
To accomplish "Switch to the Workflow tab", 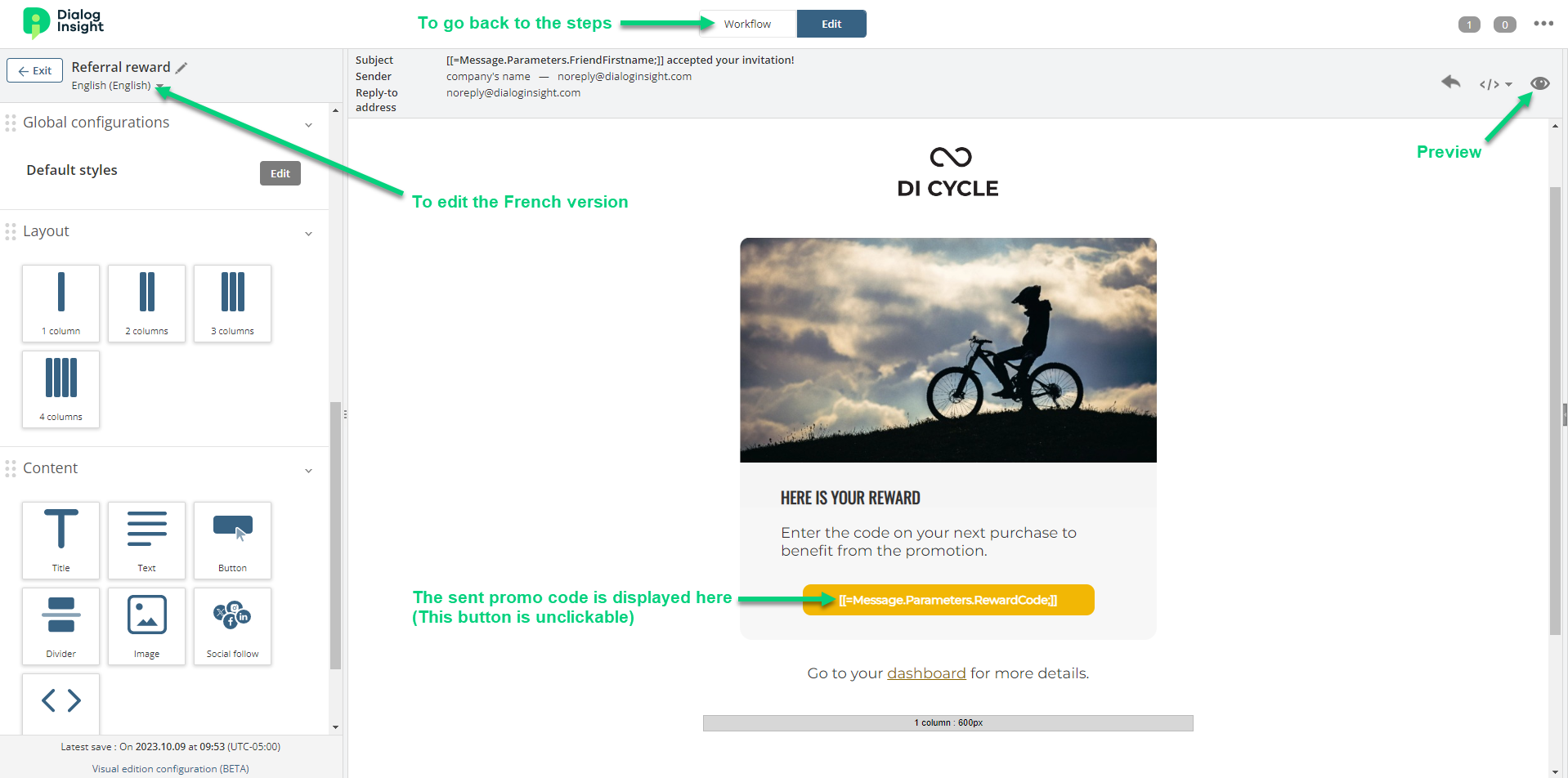I will 747,24.
